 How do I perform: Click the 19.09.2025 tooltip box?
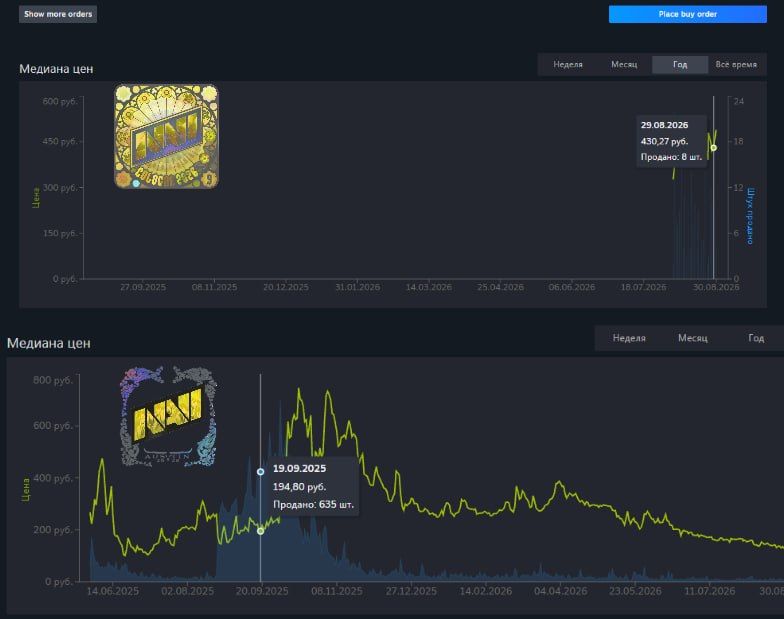[x=313, y=486]
